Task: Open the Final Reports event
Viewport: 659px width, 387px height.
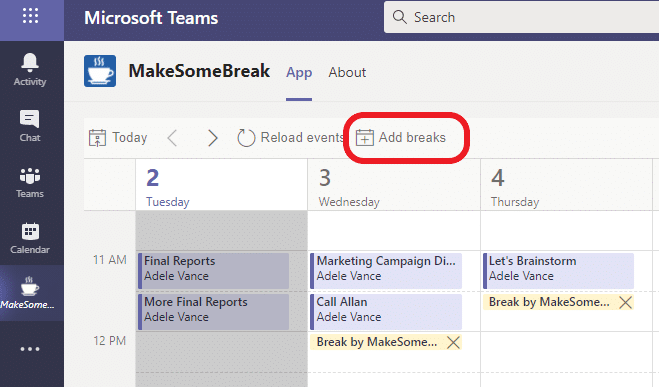Action: (214, 270)
